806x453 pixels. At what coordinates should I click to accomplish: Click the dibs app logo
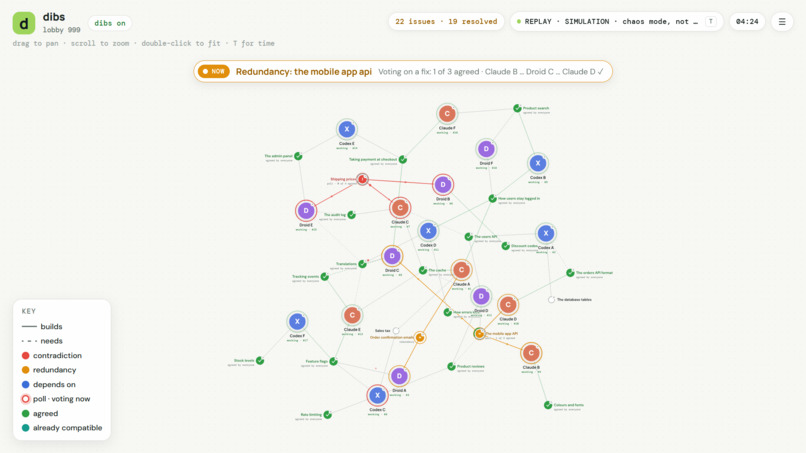tap(24, 23)
